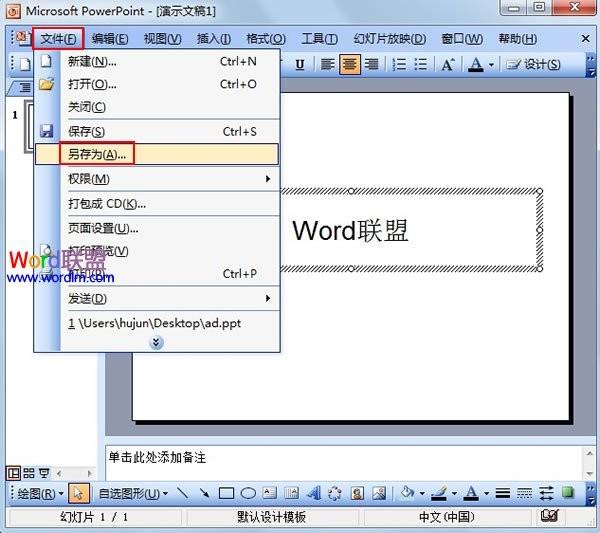The height and width of the screenshot is (533, 600).
Task: Open the 格式(O) menu
Action: pyautogui.click(x=266, y=39)
